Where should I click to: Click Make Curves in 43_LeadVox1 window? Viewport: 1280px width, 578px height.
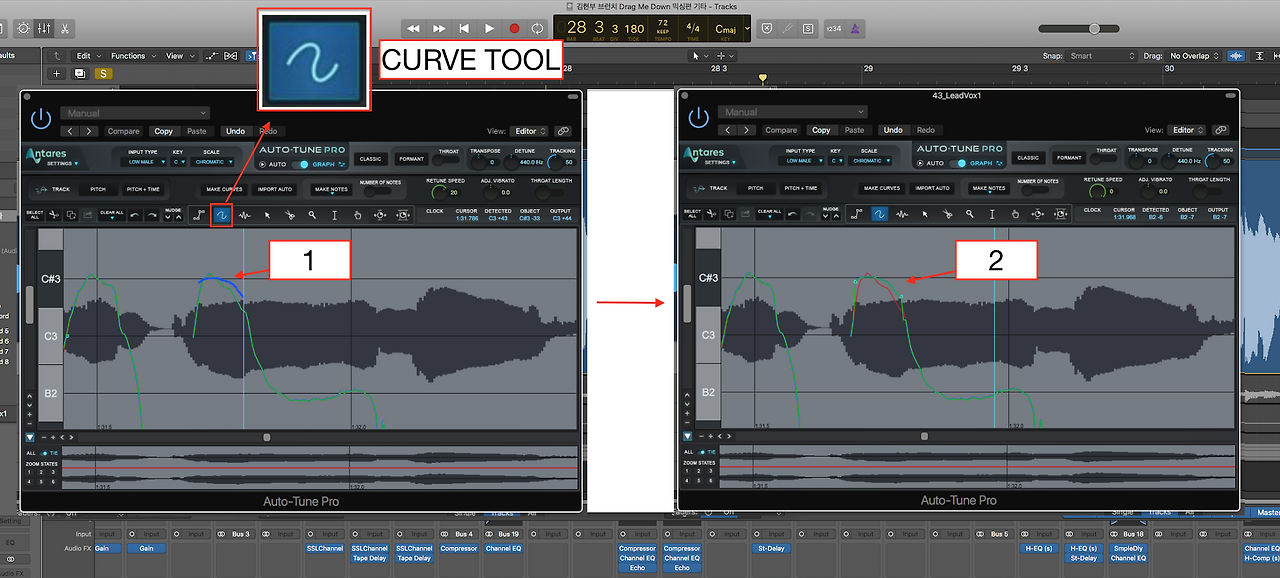pyautogui.click(x=881, y=187)
